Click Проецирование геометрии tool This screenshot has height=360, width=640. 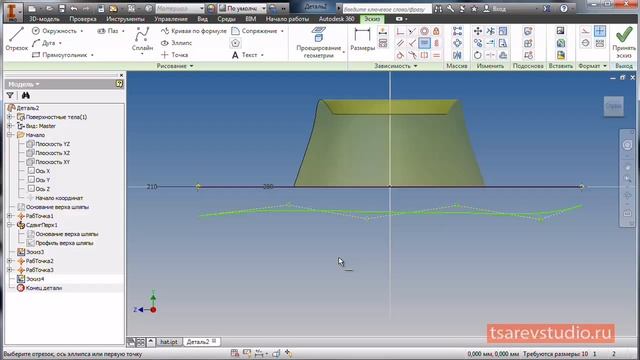[319, 42]
